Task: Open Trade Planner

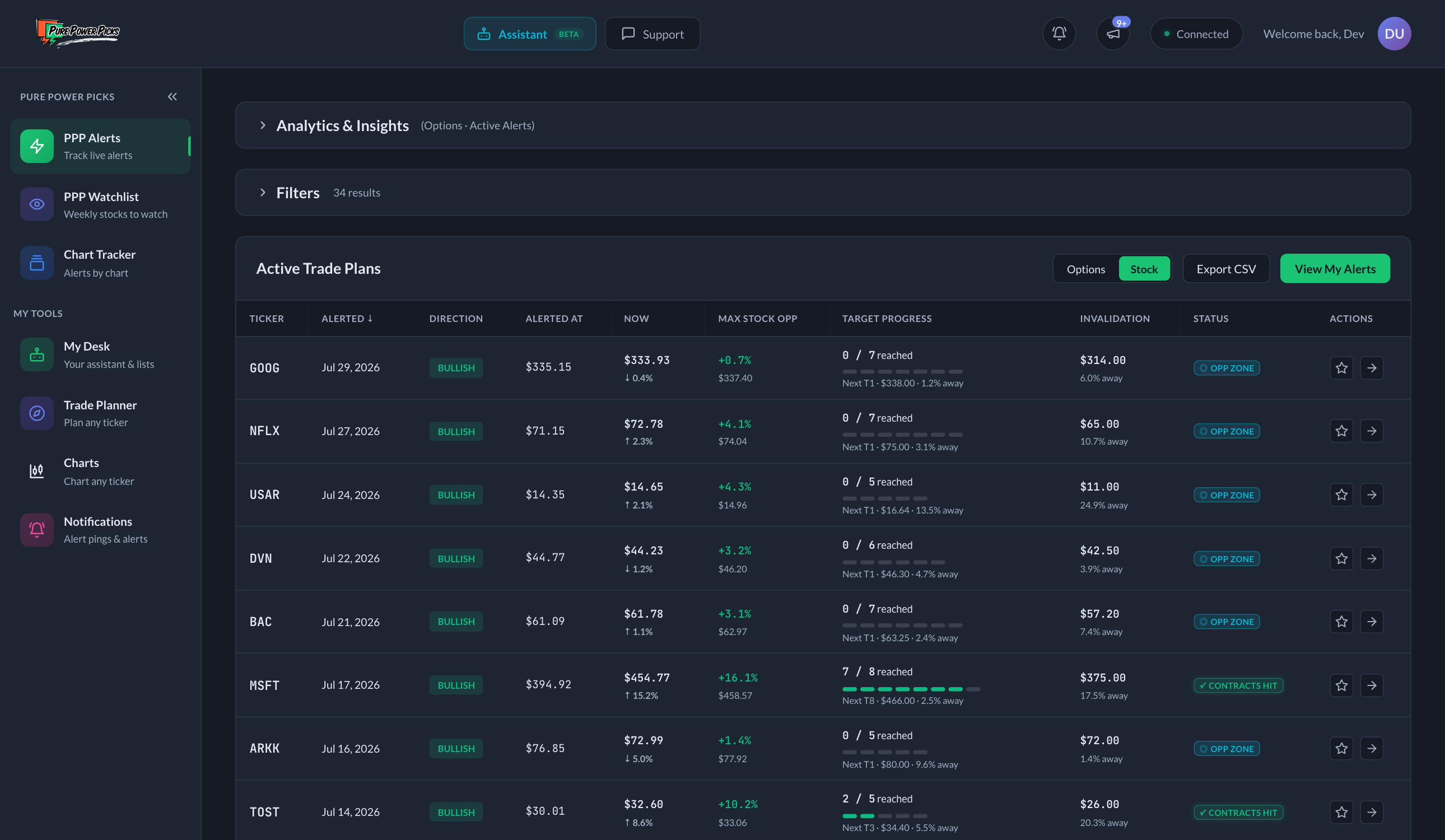Action: point(100,413)
